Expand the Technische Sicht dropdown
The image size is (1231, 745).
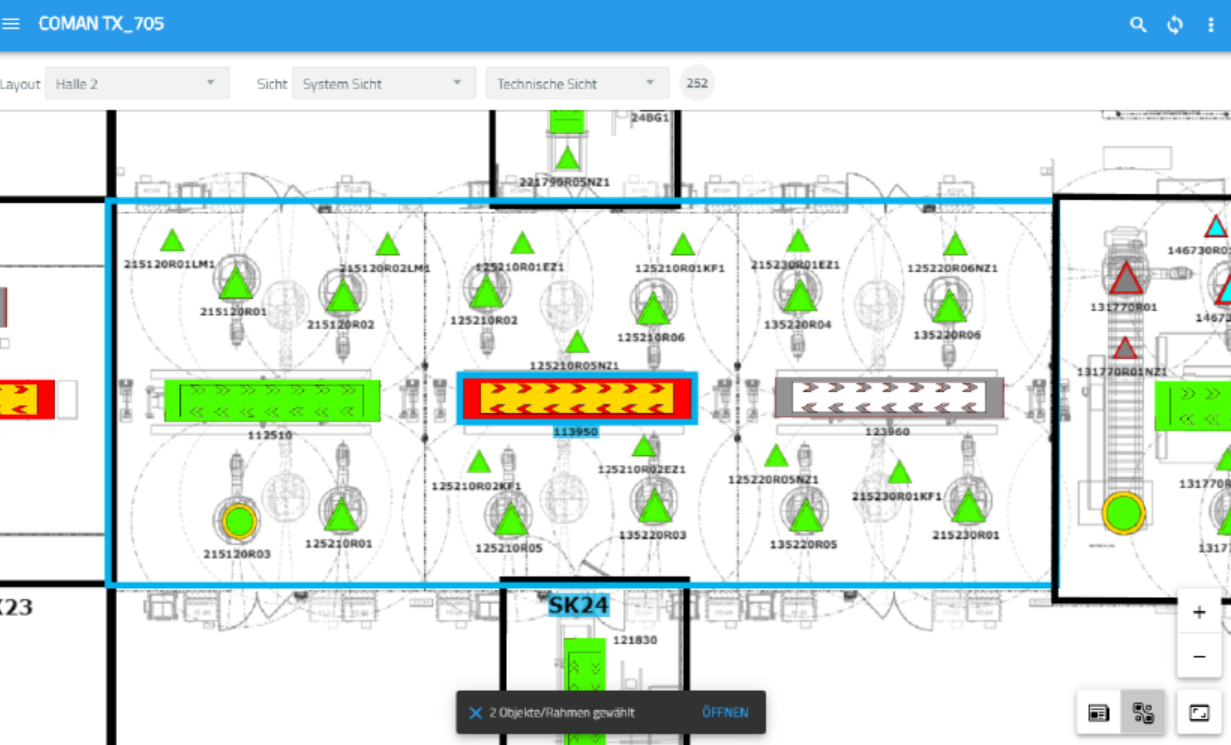tap(576, 83)
